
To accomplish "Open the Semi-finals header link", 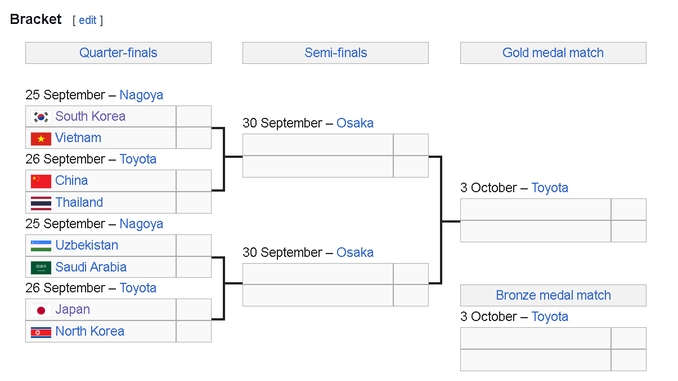I will 336,53.
